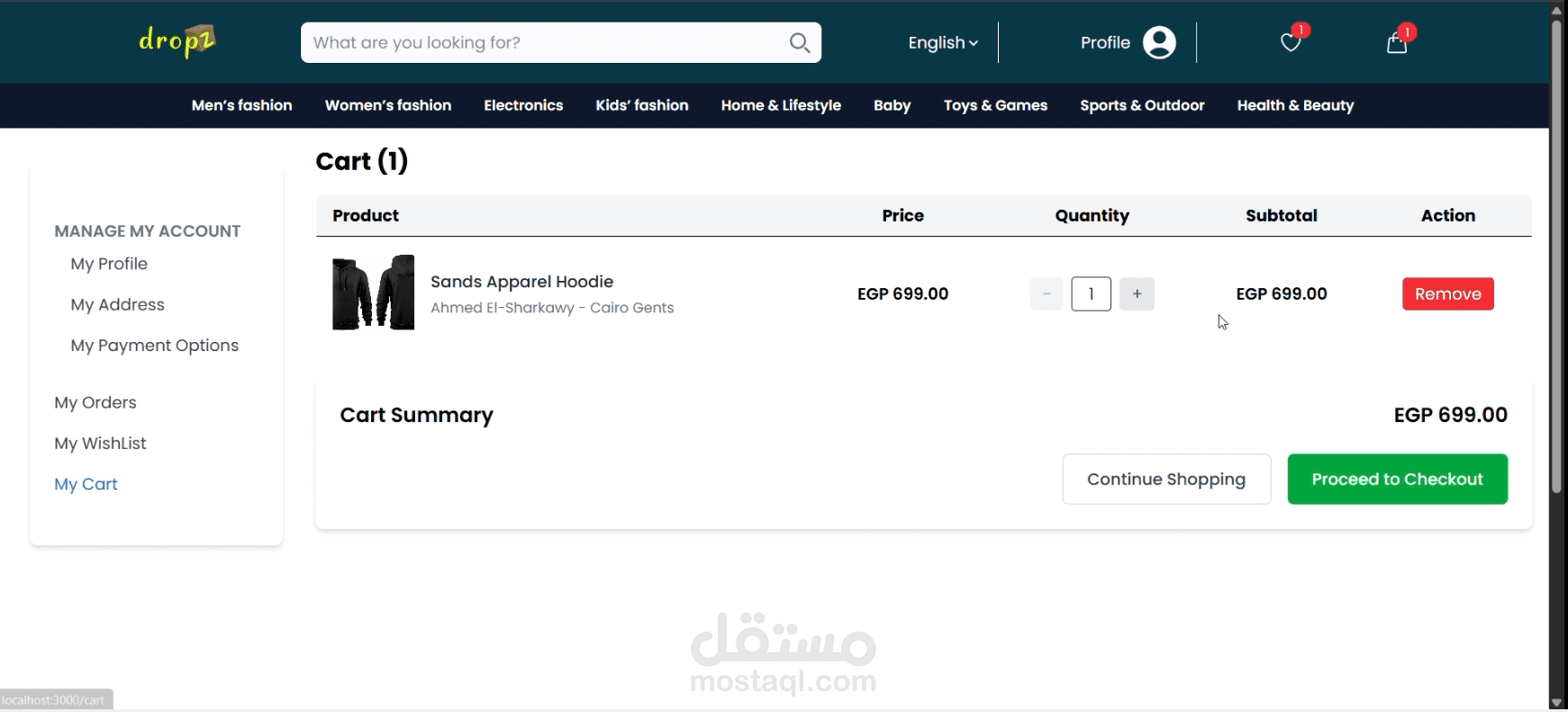1568x712 pixels.
Task: Click the Quantity column header
Action: [x=1092, y=216]
